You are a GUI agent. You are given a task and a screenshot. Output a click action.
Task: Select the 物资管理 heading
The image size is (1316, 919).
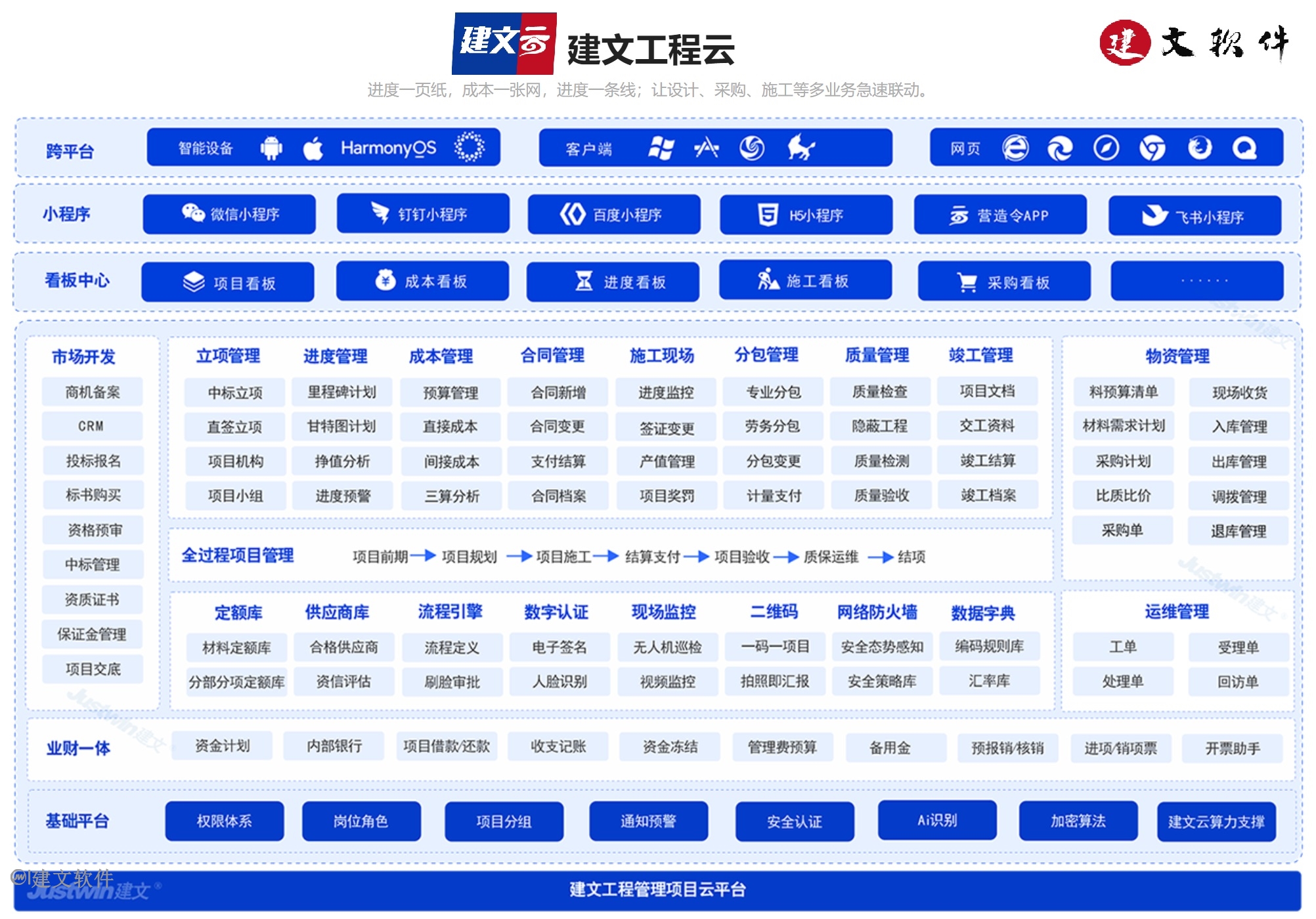1177,356
